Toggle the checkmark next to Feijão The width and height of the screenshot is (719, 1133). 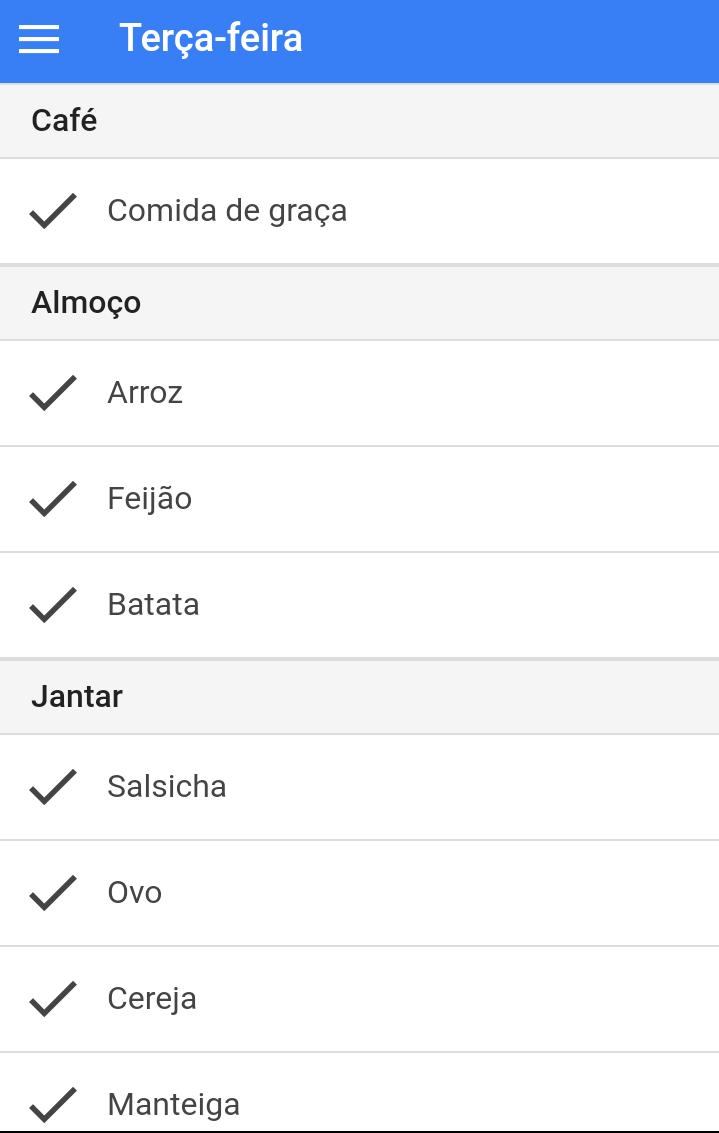pyautogui.click(x=53, y=499)
